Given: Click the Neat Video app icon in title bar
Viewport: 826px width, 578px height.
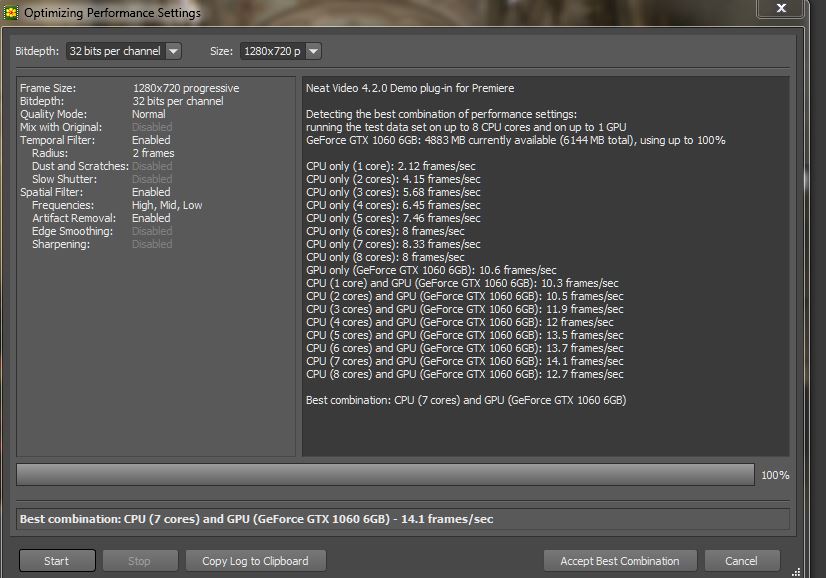Looking at the screenshot, I should pyautogui.click(x=11, y=12).
